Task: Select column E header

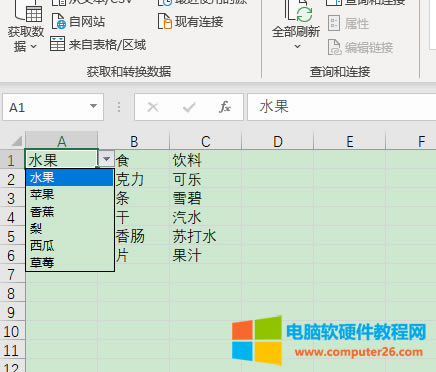Action: [x=350, y=141]
